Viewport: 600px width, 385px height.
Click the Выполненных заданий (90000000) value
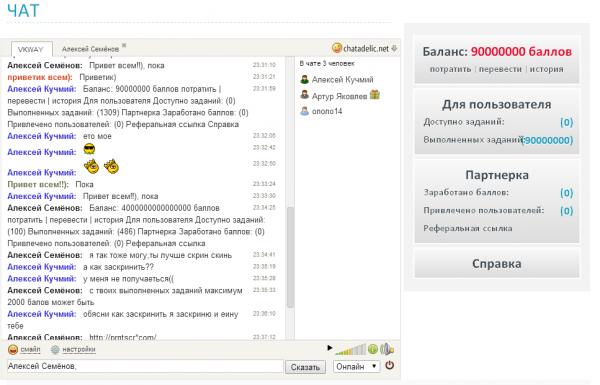[x=547, y=140]
